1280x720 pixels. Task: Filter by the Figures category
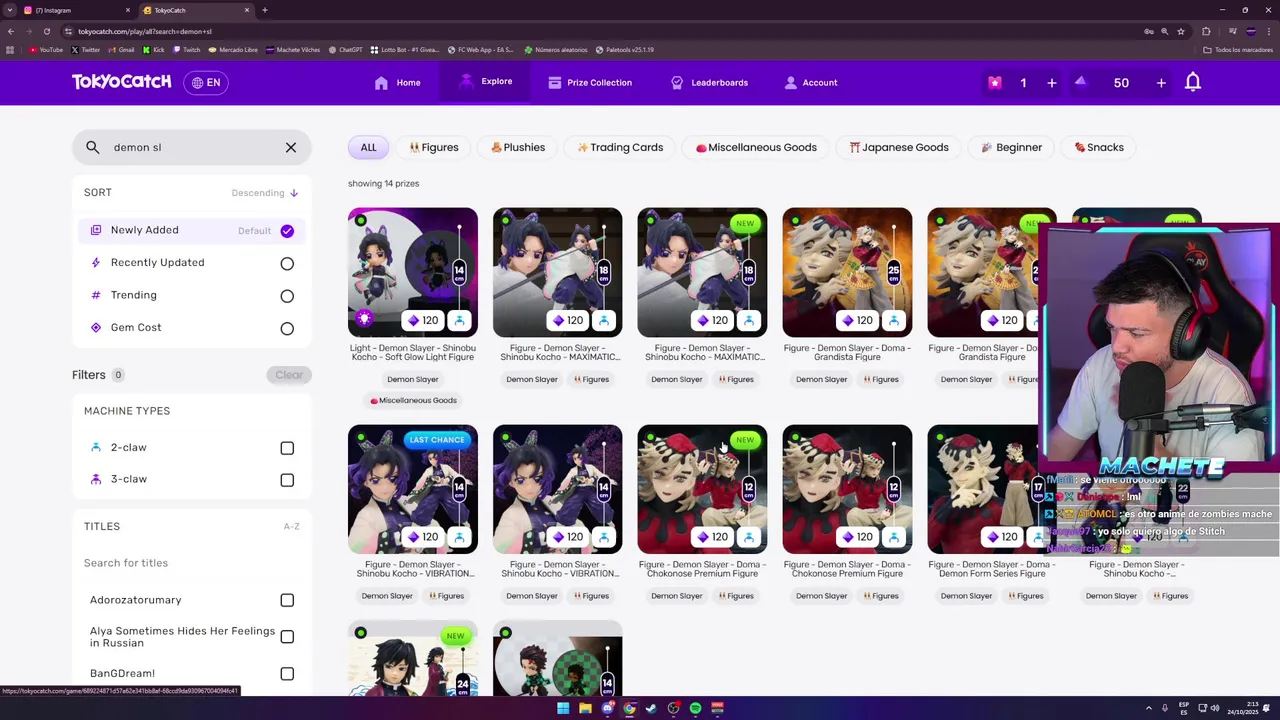coord(433,147)
